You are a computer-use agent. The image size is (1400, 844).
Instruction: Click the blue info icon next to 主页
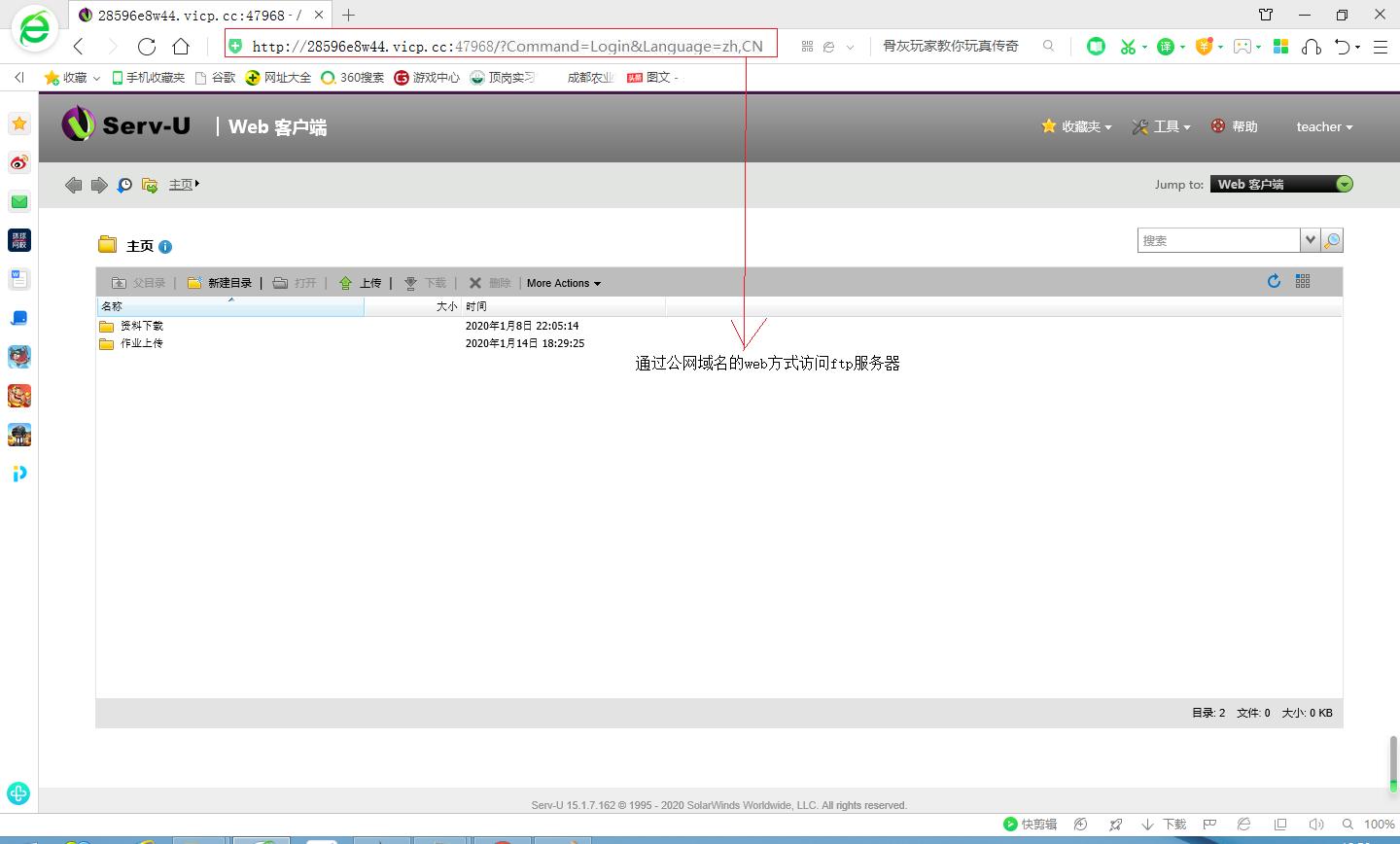pos(165,247)
